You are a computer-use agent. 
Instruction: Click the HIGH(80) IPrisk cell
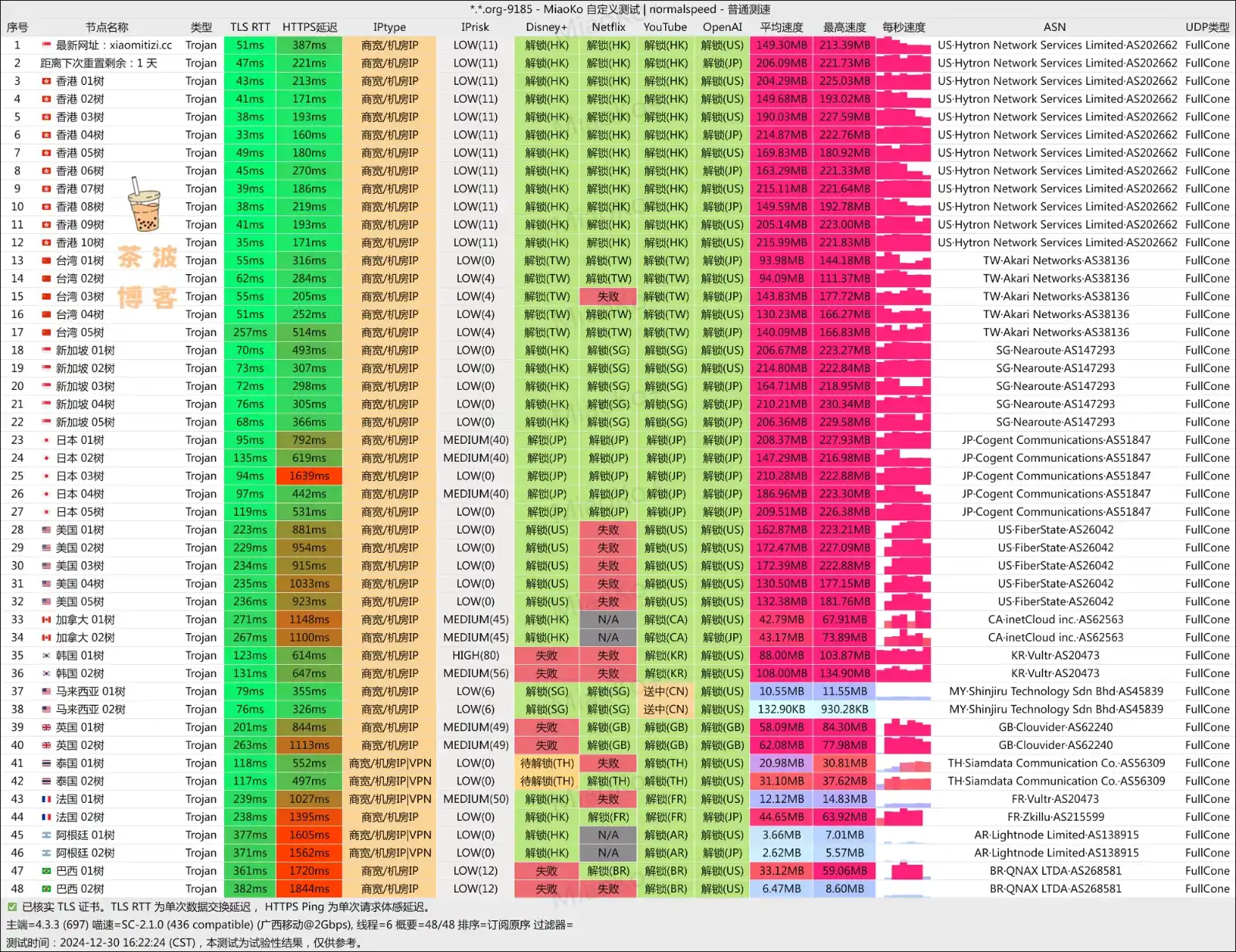tap(475, 656)
